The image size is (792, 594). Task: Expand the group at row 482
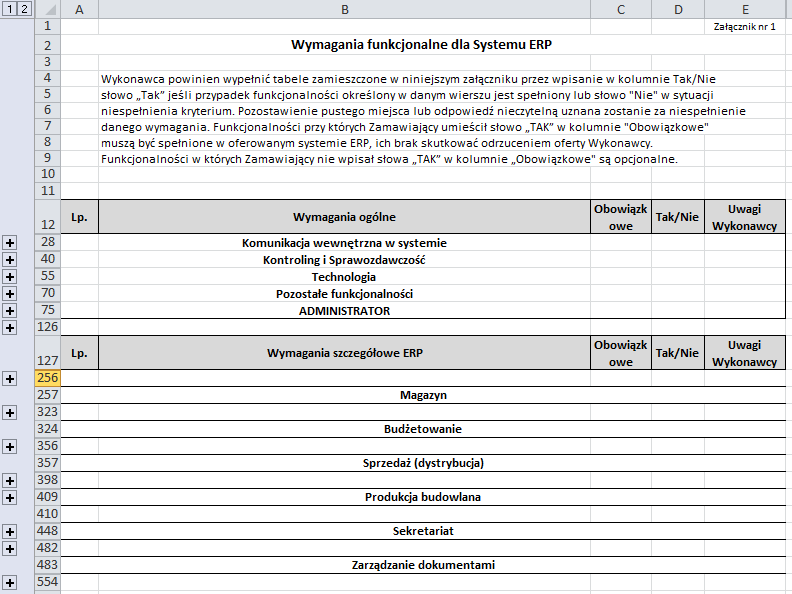[x=10, y=549]
